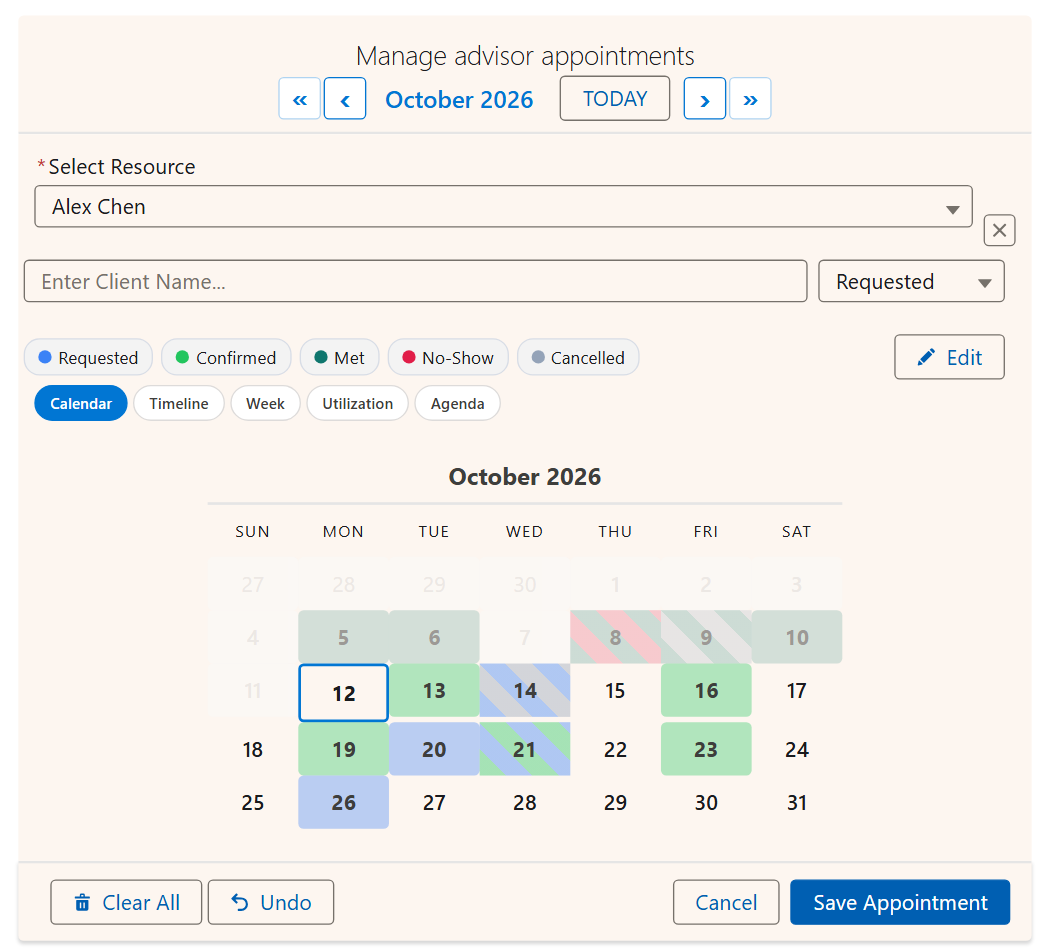This screenshot has width=1051, height=948.
Task: Select past day October 5
Action: [x=343, y=637]
